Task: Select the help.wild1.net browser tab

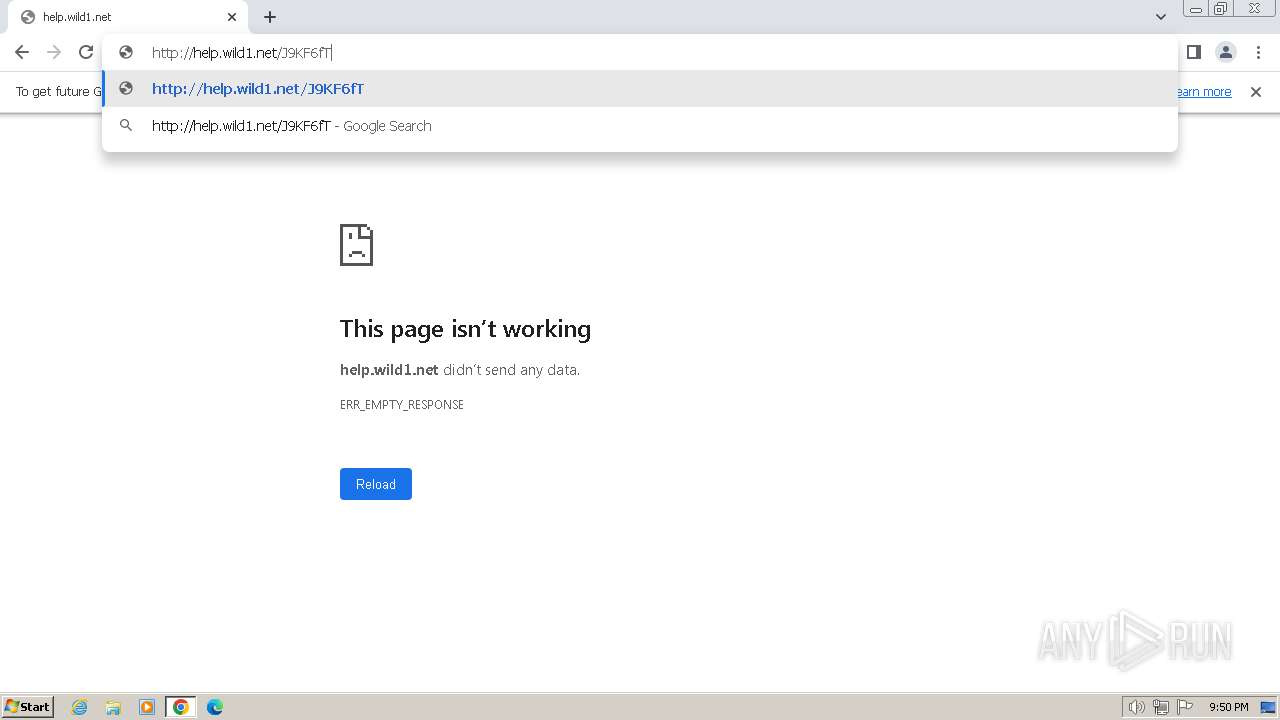Action: [x=128, y=17]
